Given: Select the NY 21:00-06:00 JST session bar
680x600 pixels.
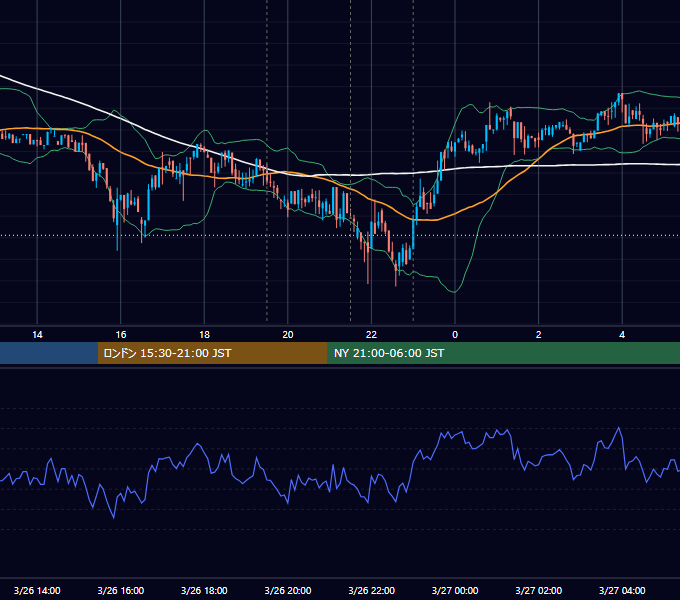Looking at the screenshot, I should tap(503, 353).
